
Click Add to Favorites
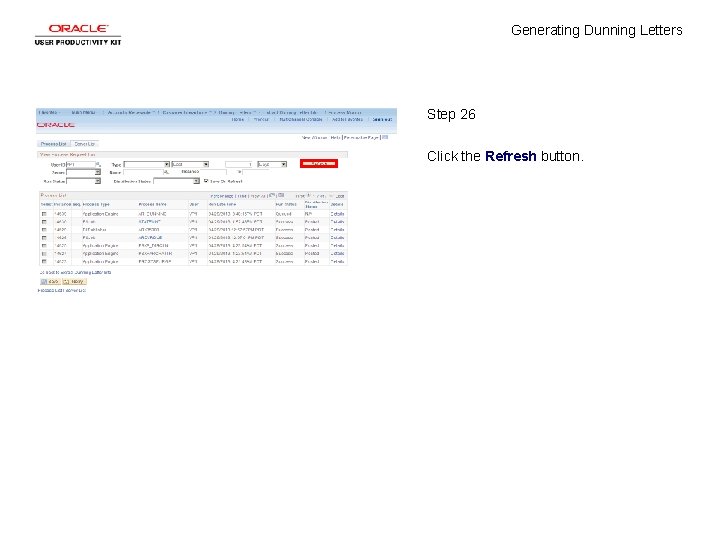click(348, 119)
